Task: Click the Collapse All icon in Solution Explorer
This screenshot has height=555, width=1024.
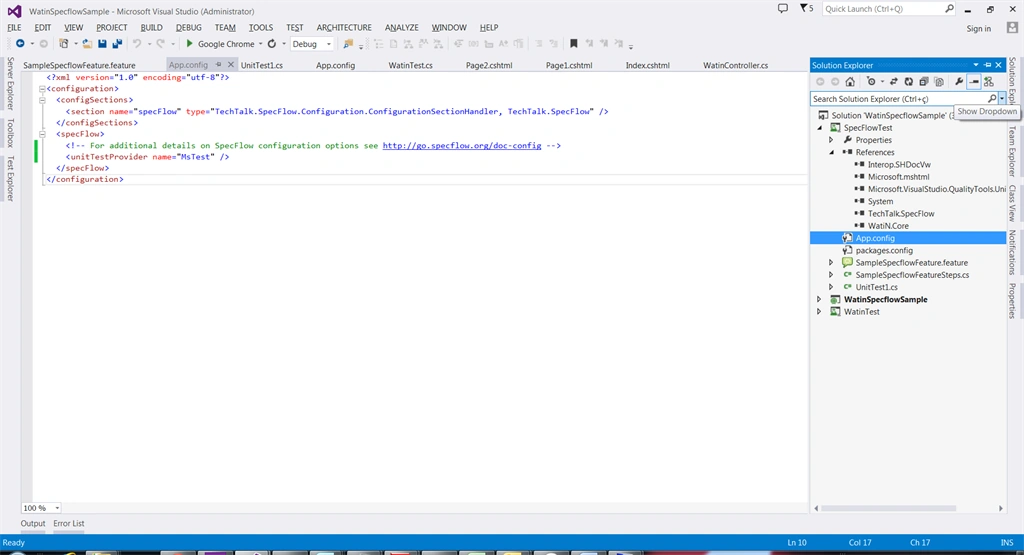Action: pyautogui.click(x=923, y=82)
